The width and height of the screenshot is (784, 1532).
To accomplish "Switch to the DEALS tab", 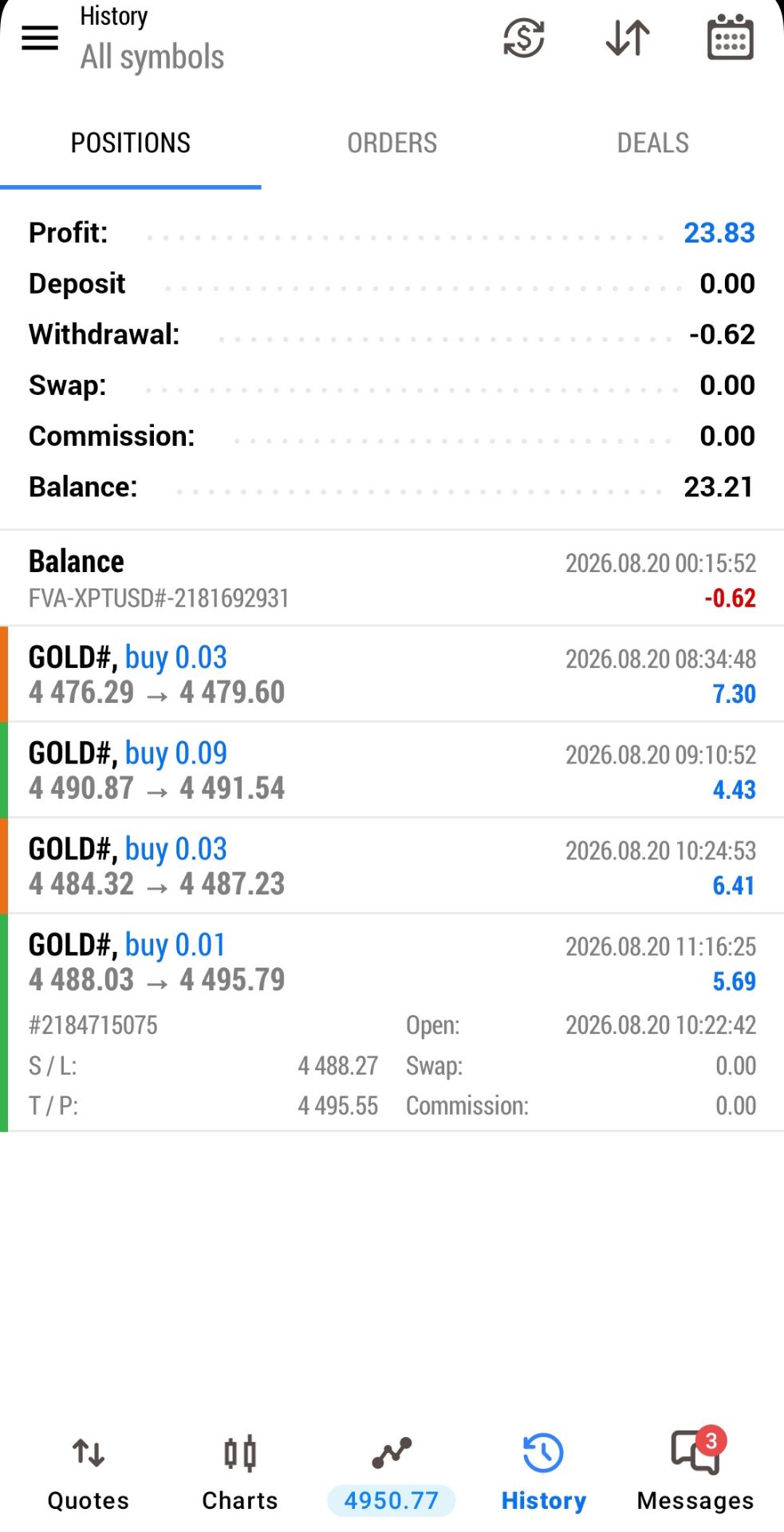I will pos(653,144).
